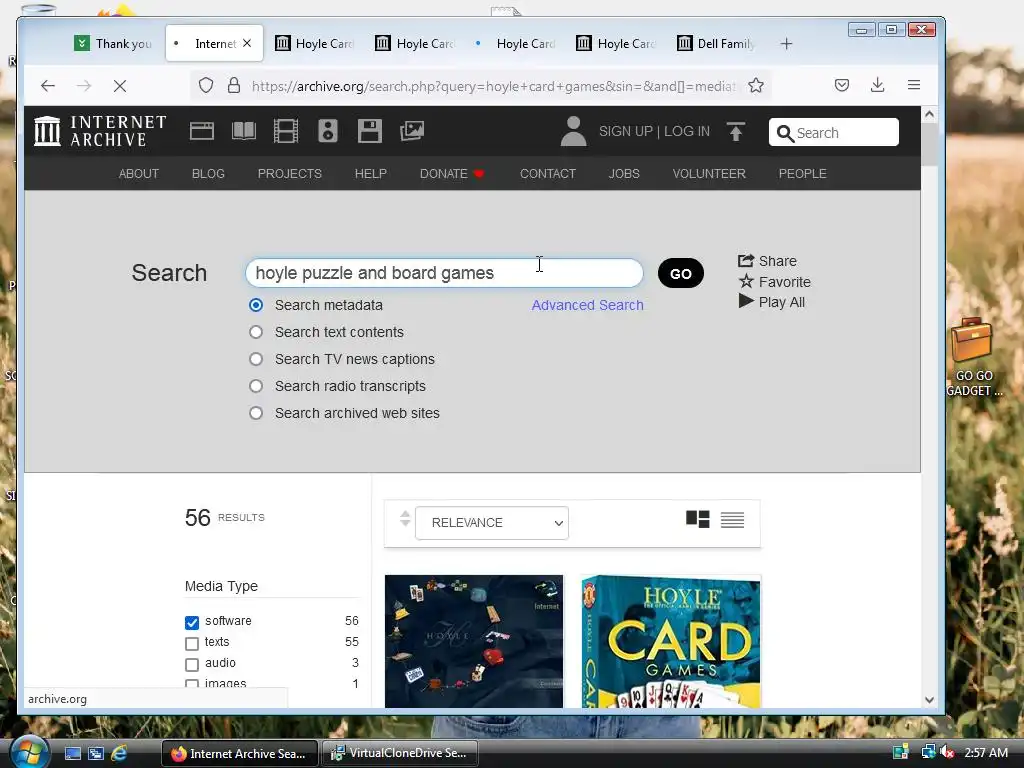Launch Internet Explorer from quick launch
Image resolution: width=1024 pixels, height=768 pixels.
click(119, 753)
